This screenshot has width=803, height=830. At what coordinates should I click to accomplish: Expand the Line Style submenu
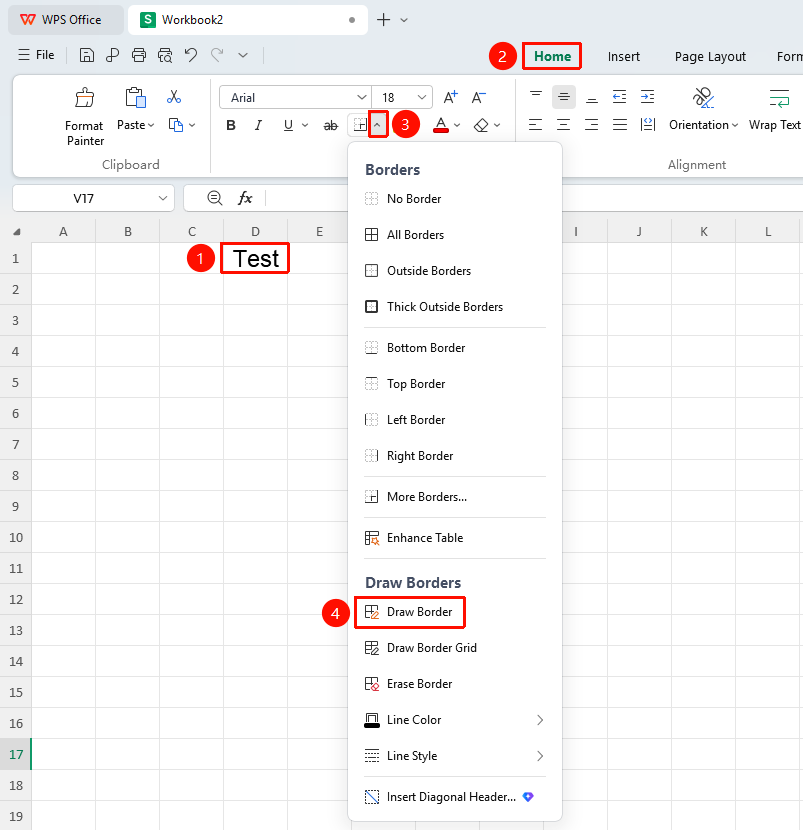pyautogui.click(x=454, y=756)
